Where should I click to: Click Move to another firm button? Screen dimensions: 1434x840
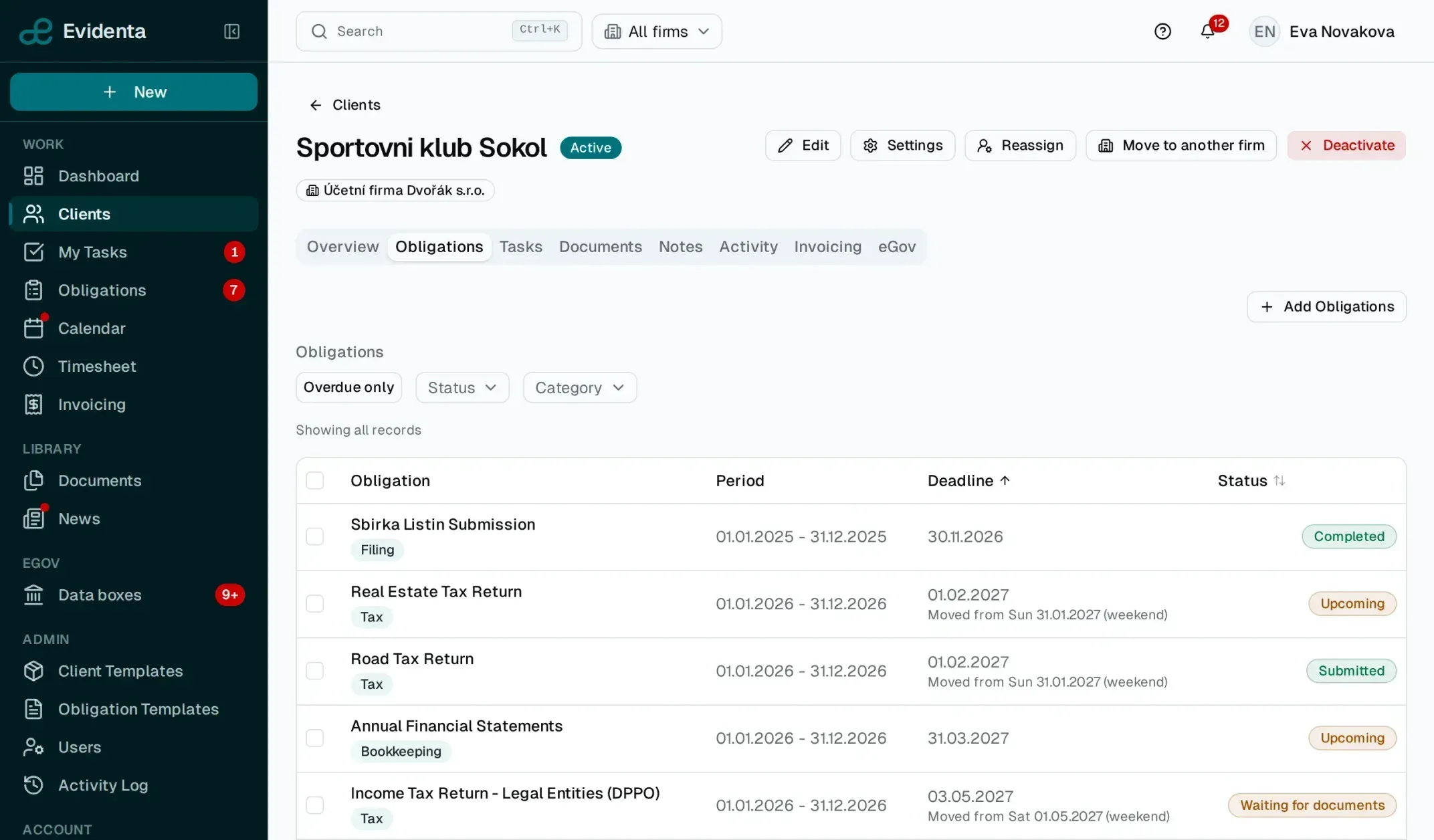tap(1181, 146)
